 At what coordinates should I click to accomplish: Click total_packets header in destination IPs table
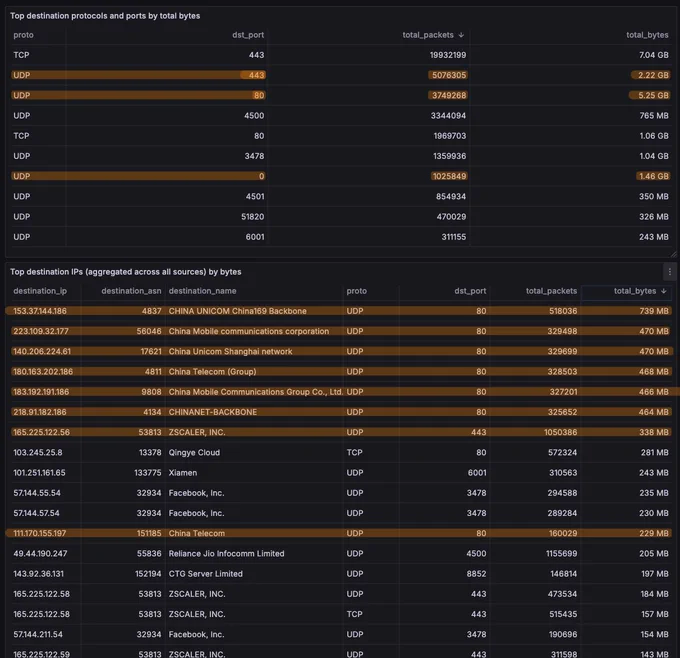(551, 291)
